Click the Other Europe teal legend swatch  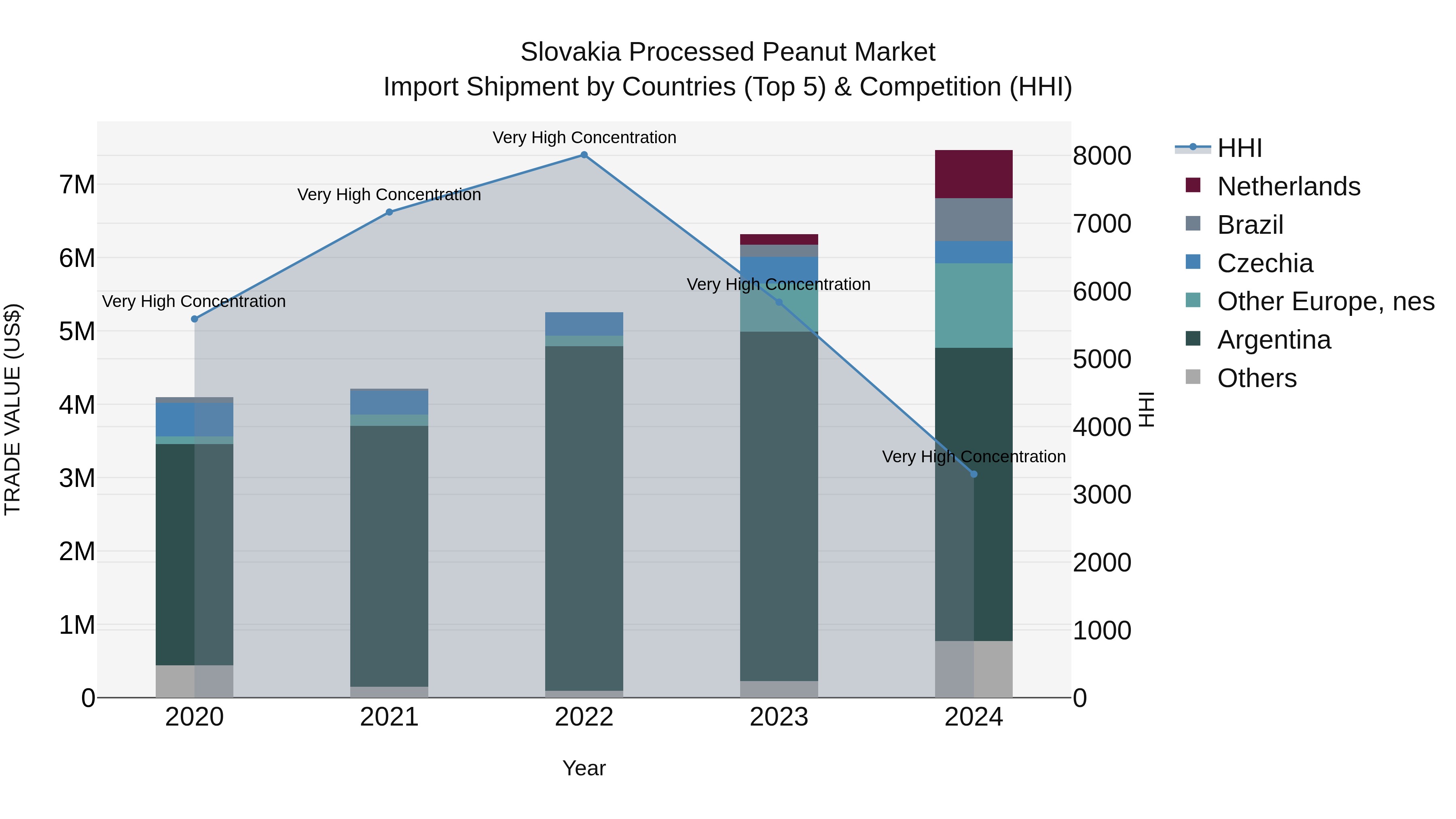click(1193, 300)
